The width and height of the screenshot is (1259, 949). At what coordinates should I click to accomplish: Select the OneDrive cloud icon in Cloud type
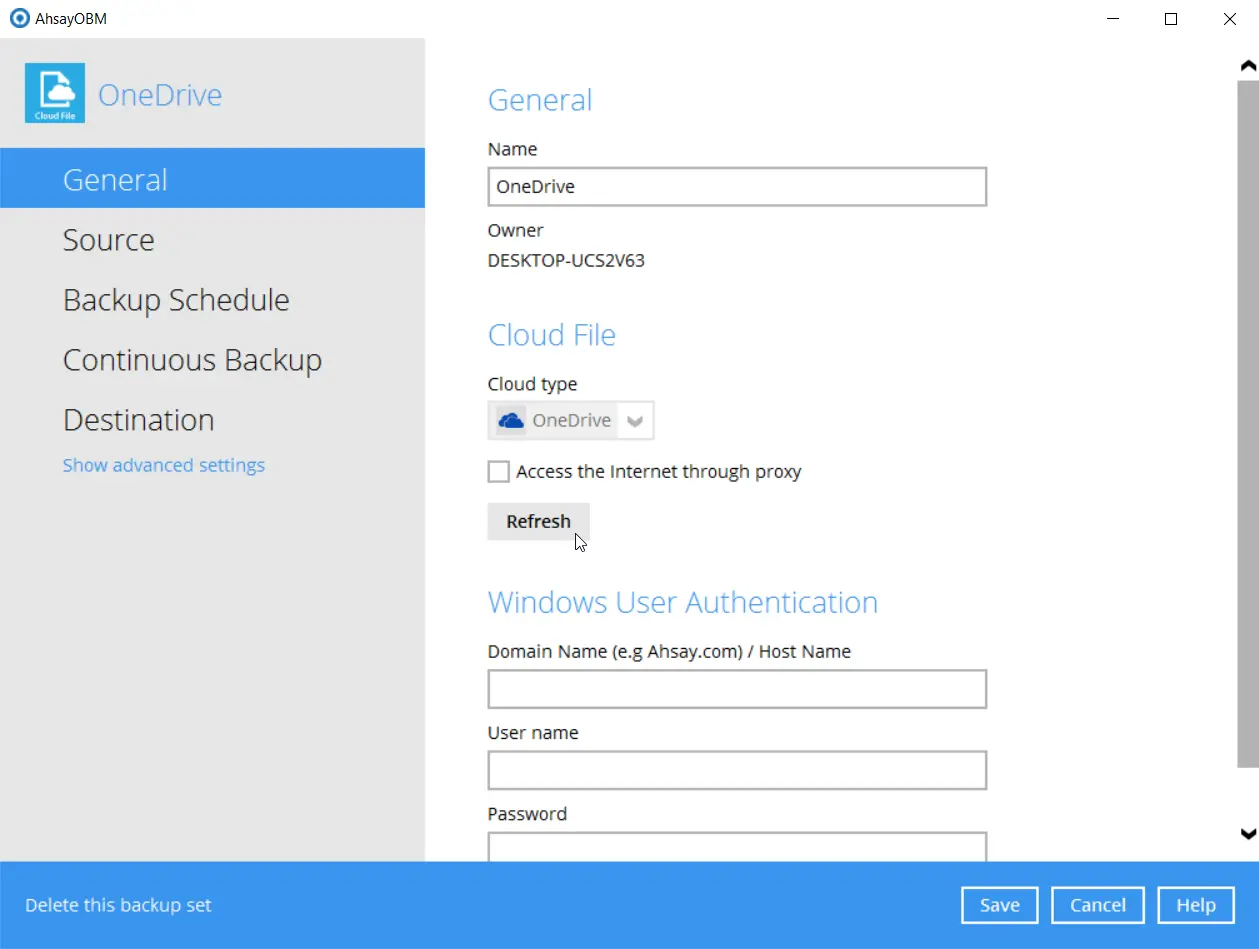tap(510, 420)
